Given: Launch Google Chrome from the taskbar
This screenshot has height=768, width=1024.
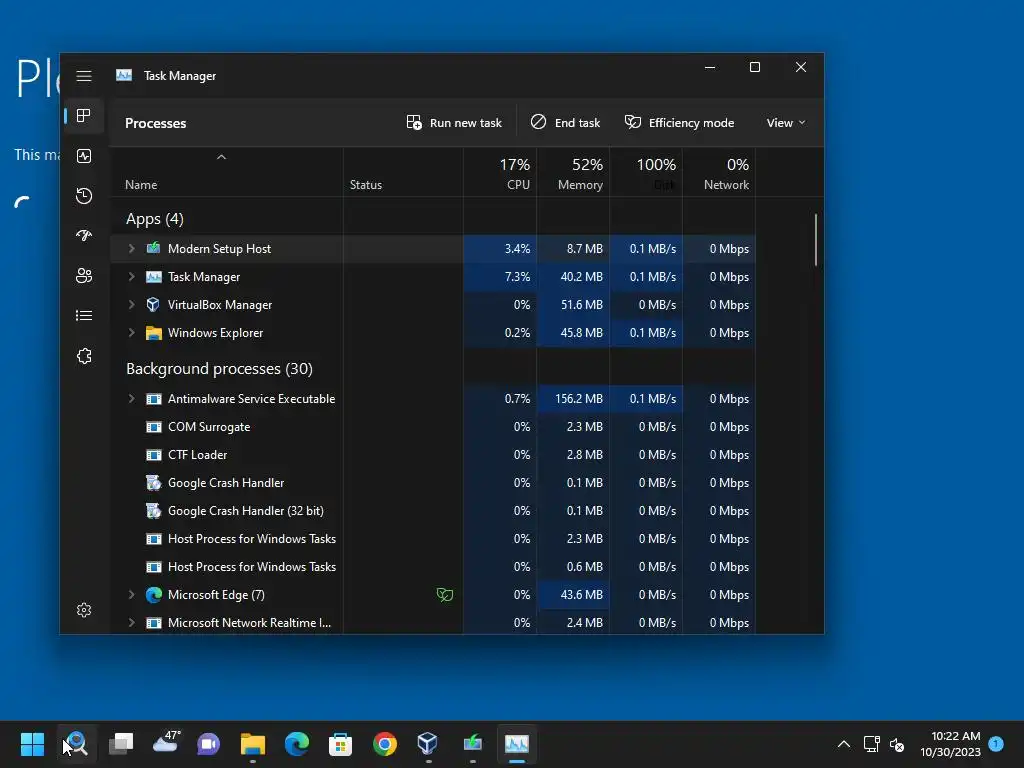Looking at the screenshot, I should coord(385,744).
